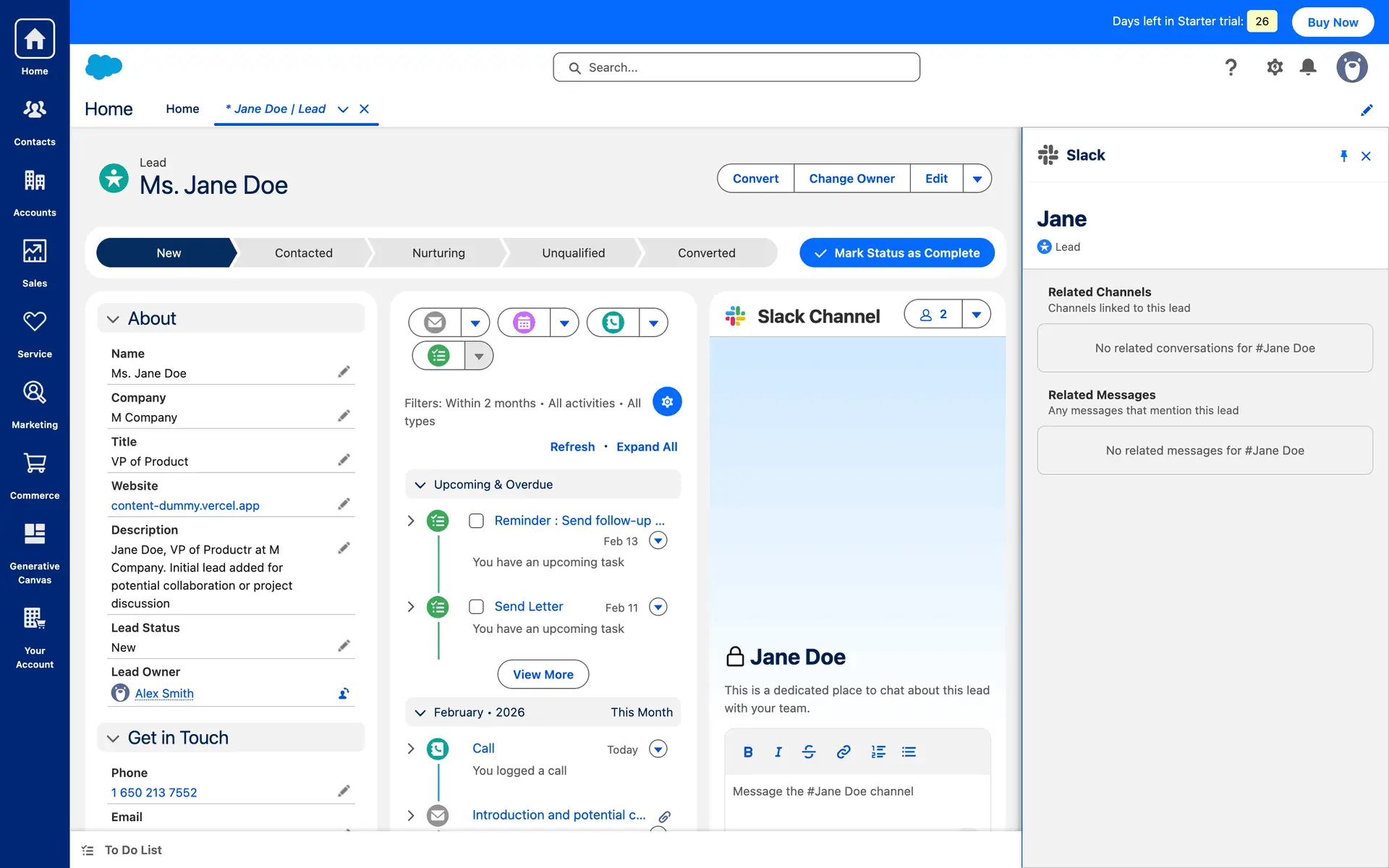Open the timeline filter settings gear
This screenshot has height=868, width=1389.
666,401
